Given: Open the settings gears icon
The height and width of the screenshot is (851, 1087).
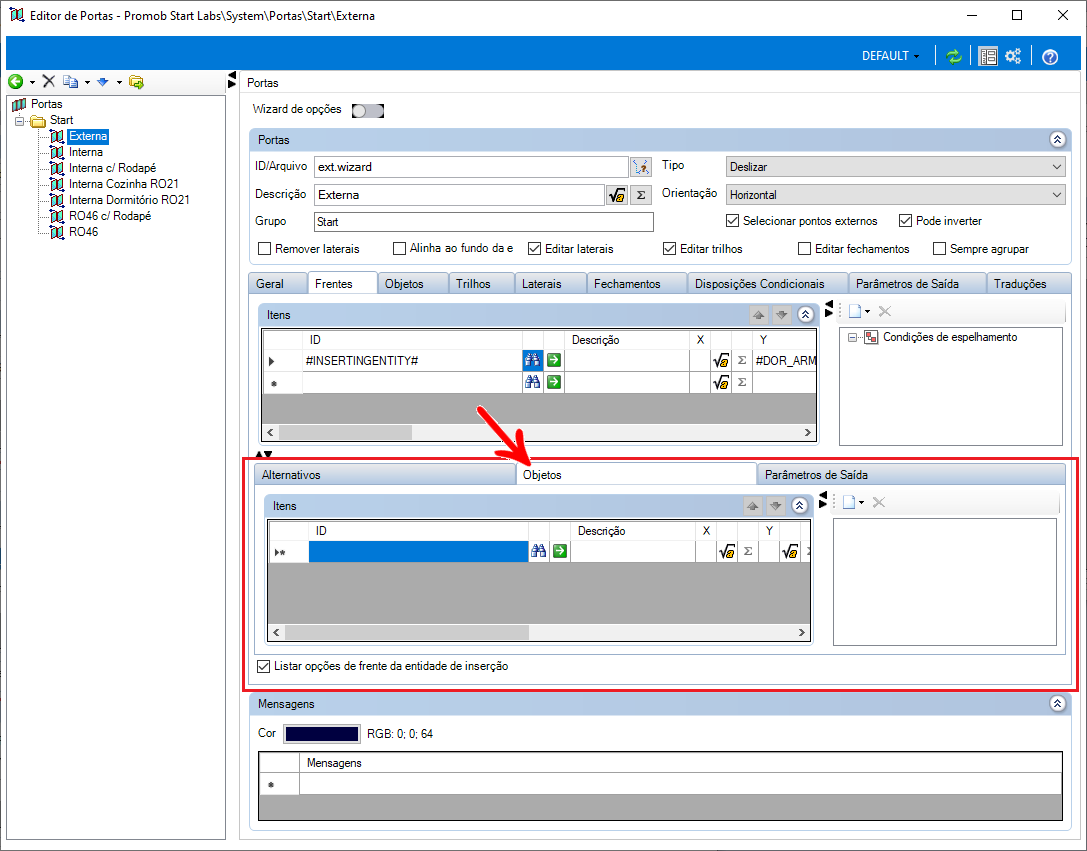Looking at the screenshot, I should coord(1013,57).
